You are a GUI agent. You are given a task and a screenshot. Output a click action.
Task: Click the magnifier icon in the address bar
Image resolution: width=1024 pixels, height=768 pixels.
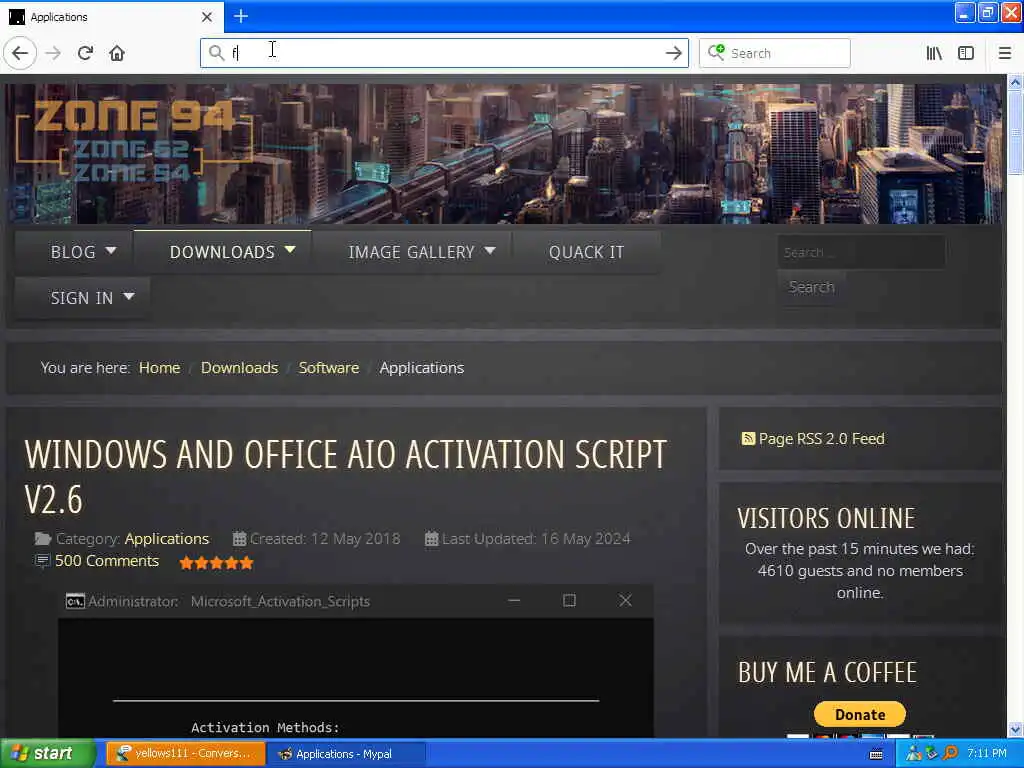click(216, 52)
